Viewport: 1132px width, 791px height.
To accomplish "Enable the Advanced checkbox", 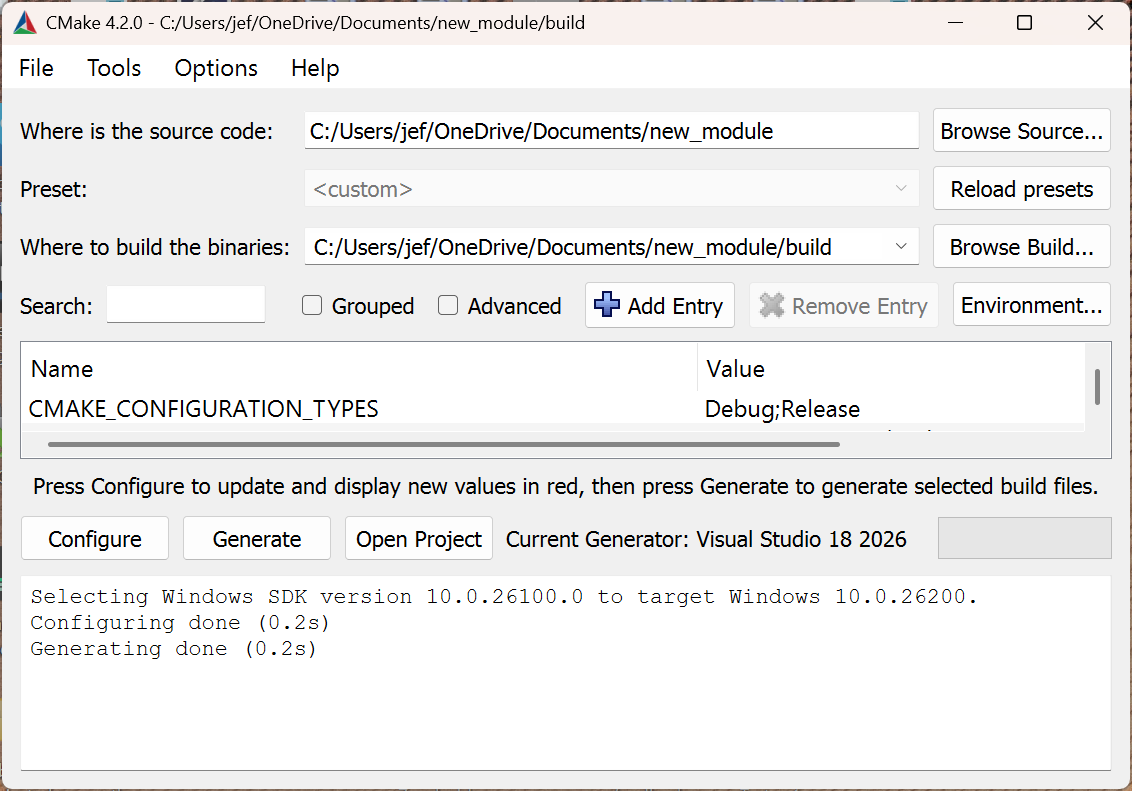I will (x=448, y=305).
